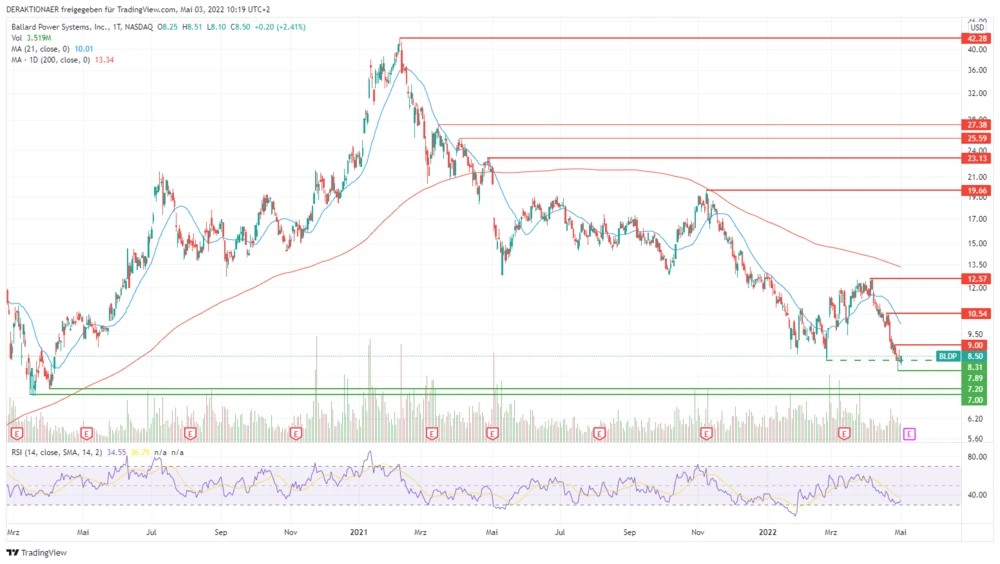The image size is (1000, 564).
Task: Select the MA (21, close, 0) indicator legend
Action: pos(52,49)
